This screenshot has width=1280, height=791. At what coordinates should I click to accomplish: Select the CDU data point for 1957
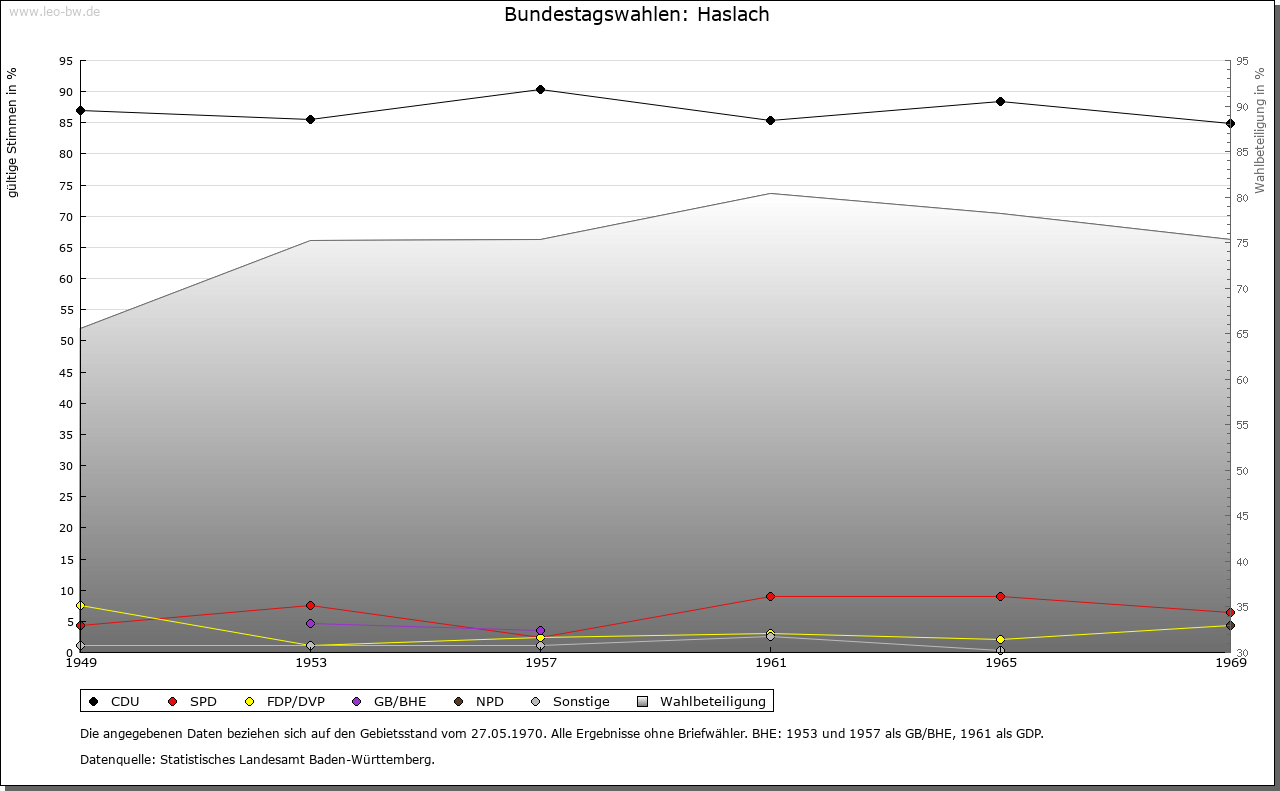pos(541,90)
